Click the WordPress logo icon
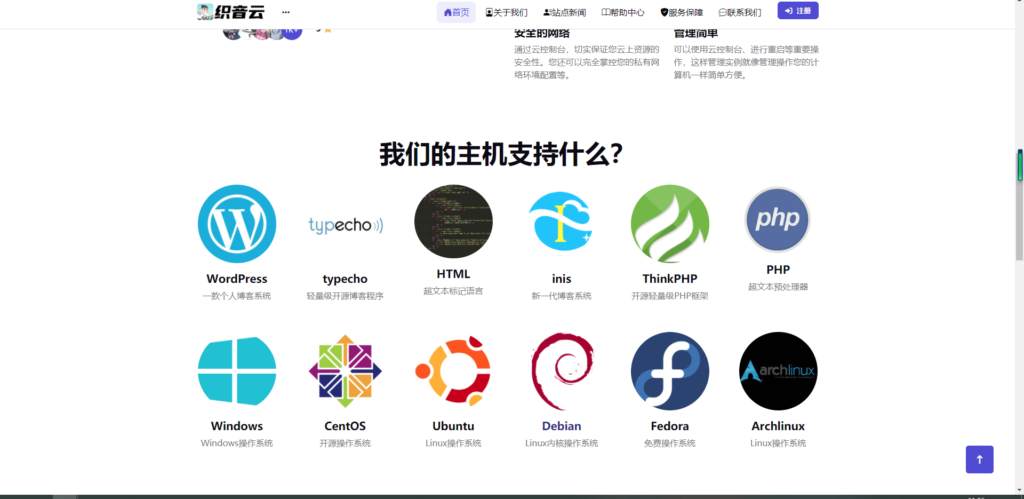The width and height of the screenshot is (1024, 499). click(x=237, y=224)
